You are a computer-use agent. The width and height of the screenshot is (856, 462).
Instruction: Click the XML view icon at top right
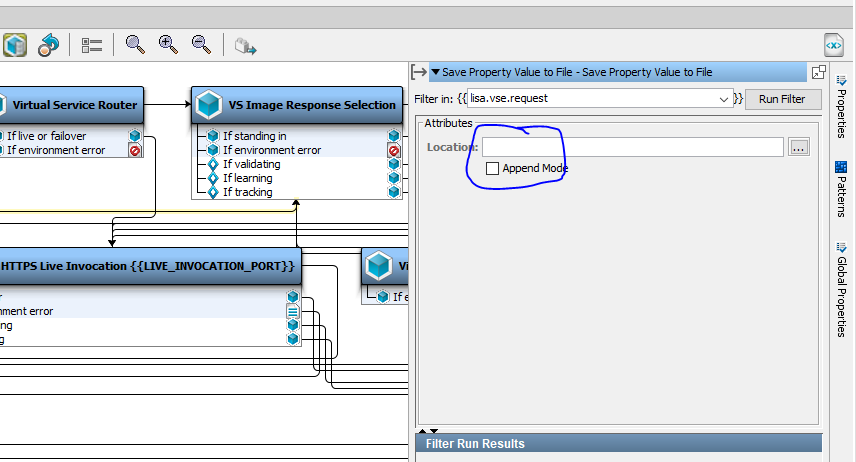tap(833, 45)
